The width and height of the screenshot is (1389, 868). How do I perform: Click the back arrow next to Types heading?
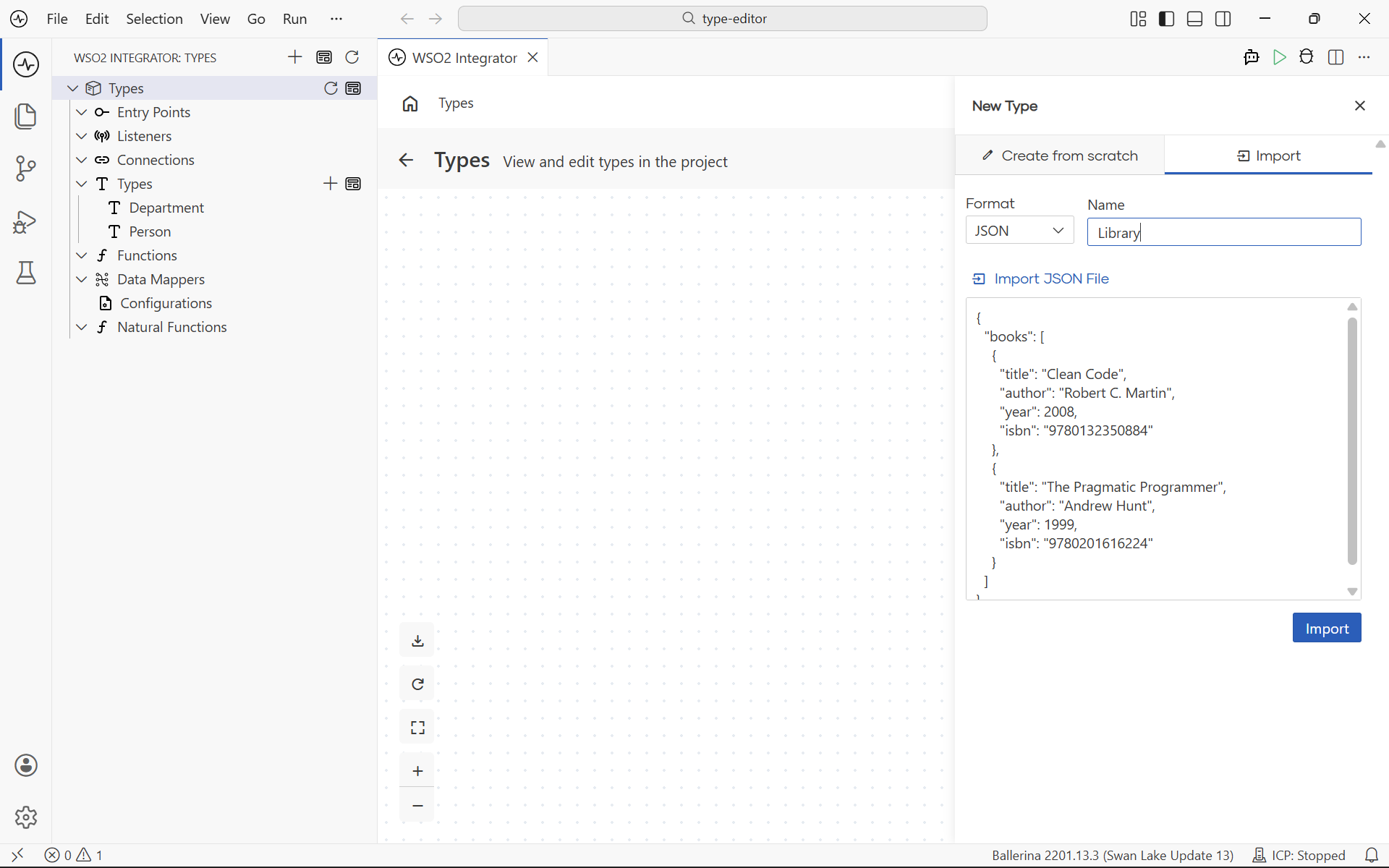pos(406,160)
